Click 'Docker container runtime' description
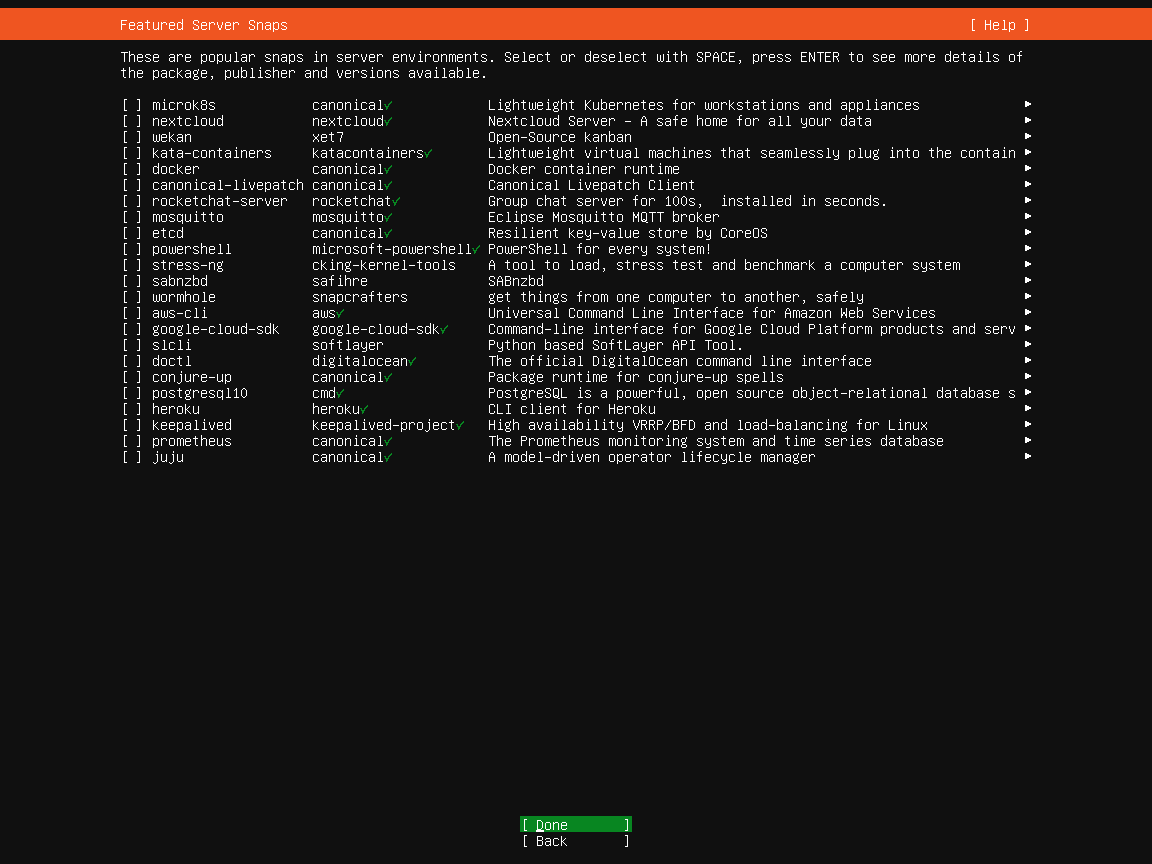 point(584,169)
